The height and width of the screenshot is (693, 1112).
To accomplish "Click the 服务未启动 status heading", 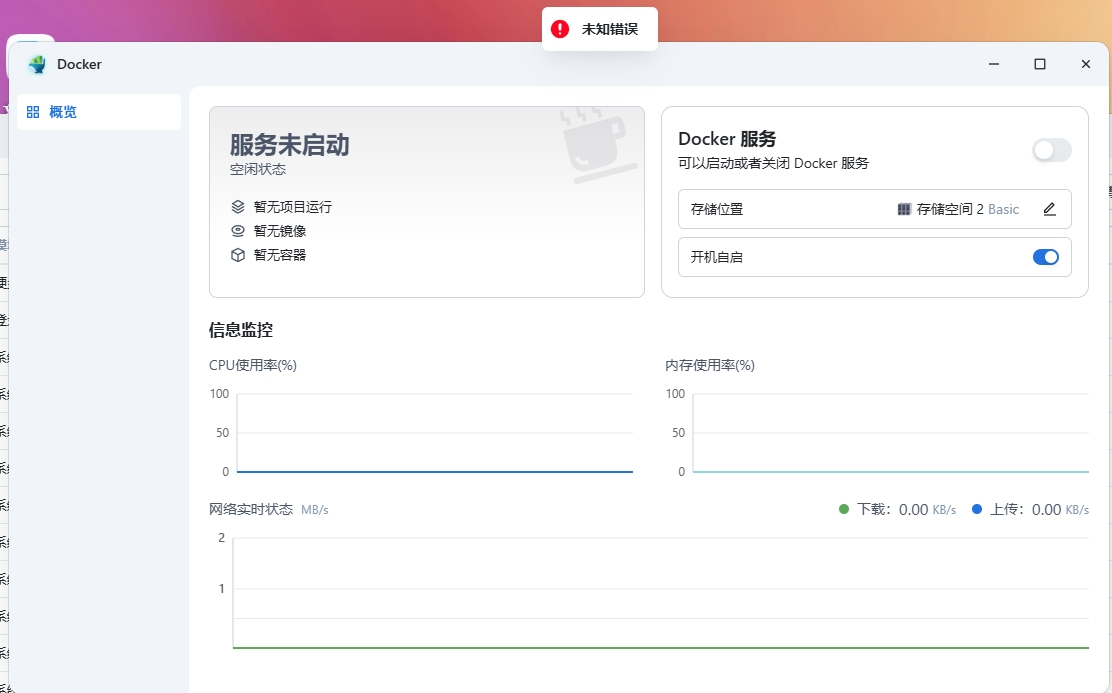I will click(x=289, y=145).
